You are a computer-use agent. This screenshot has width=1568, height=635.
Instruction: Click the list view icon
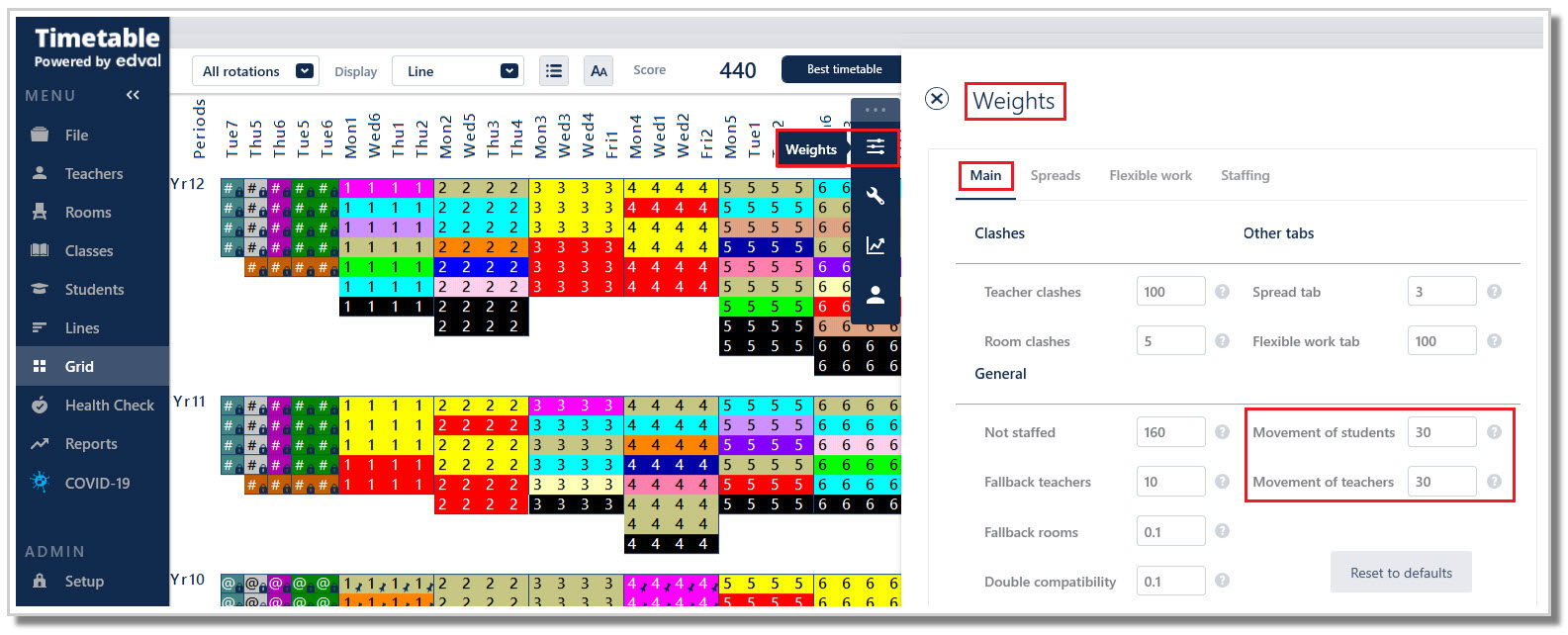(554, 71)
